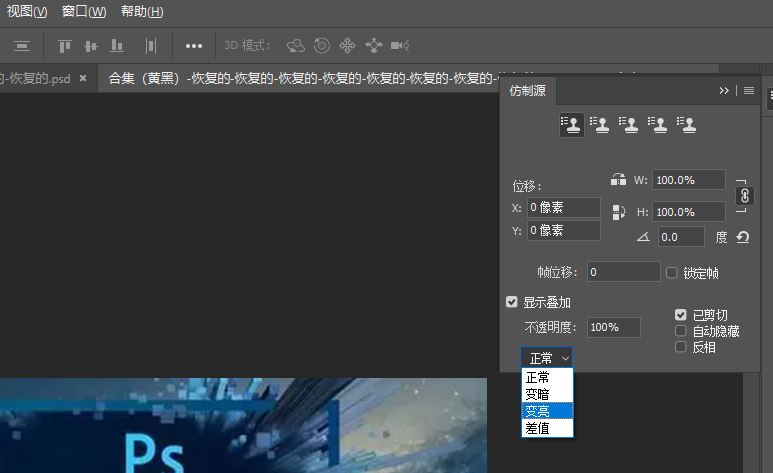Screen dimensions: 773x473
Task: Switch to the 合集（黄黑）document tab
Action: pyautogui.click(x=303, y=78)
